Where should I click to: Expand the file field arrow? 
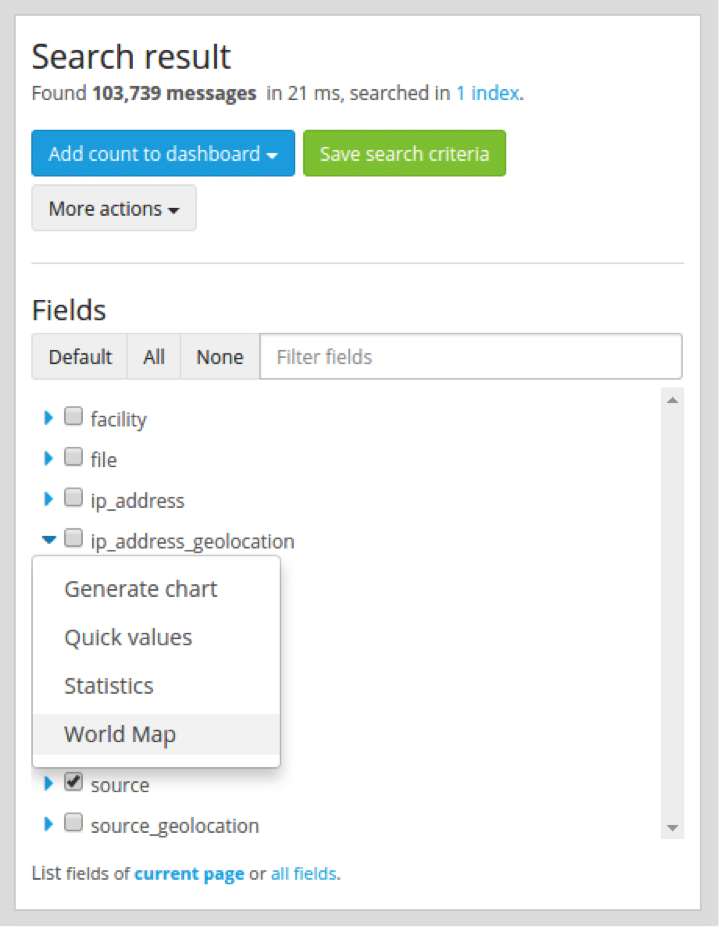(x=48, y=459)
